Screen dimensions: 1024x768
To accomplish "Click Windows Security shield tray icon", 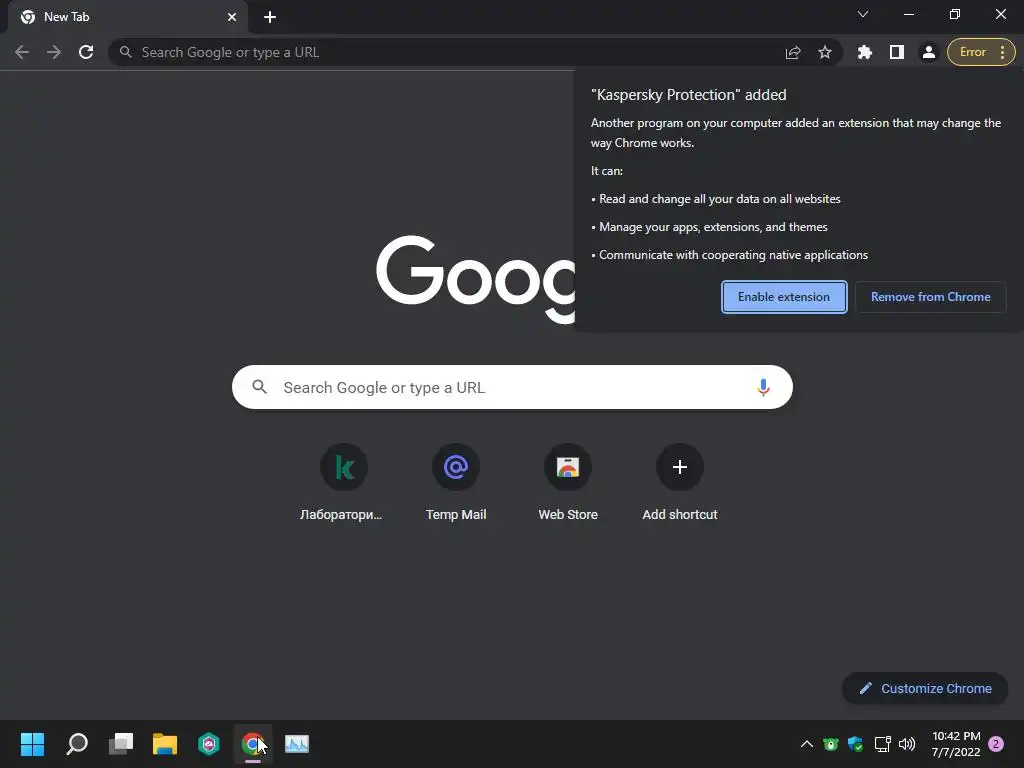I will [x=856, y=744].
